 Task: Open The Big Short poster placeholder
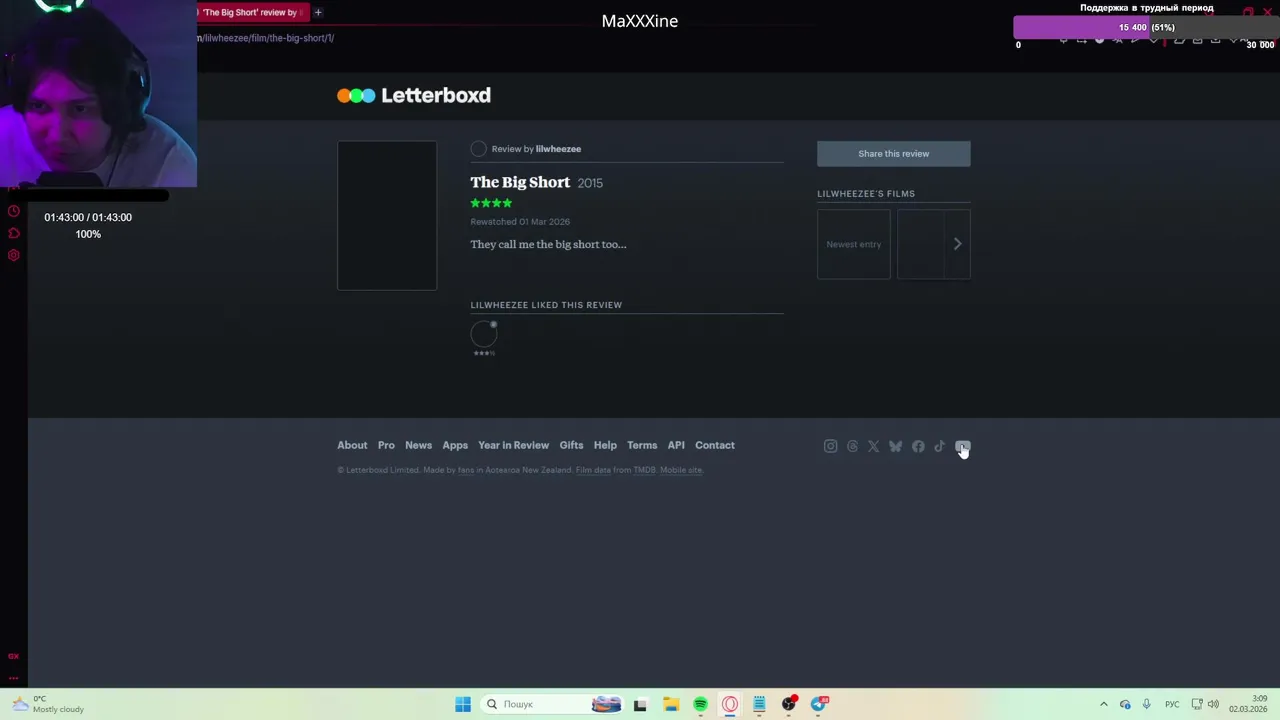click(387, 215)
